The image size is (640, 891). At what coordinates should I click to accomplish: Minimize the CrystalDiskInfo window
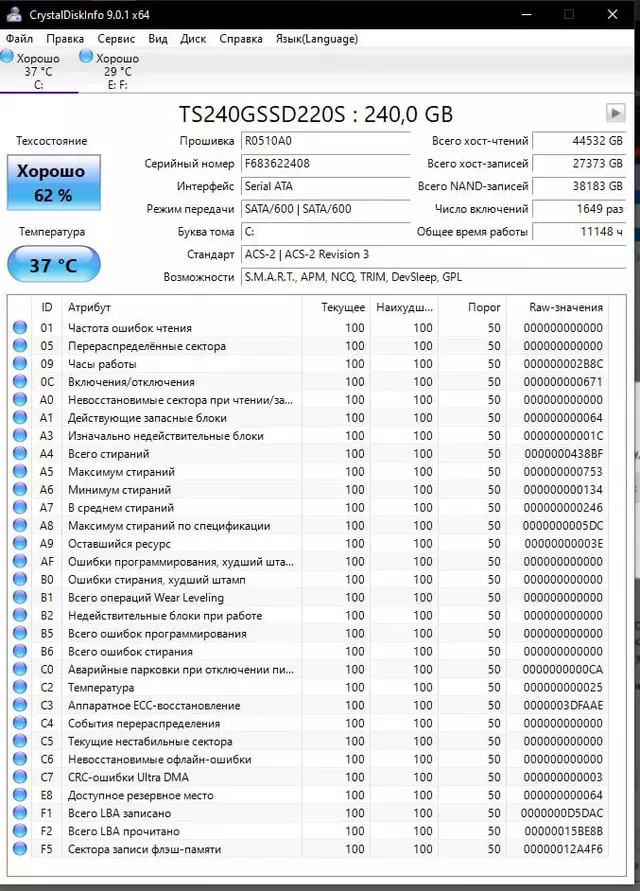(x=527, y=14)
